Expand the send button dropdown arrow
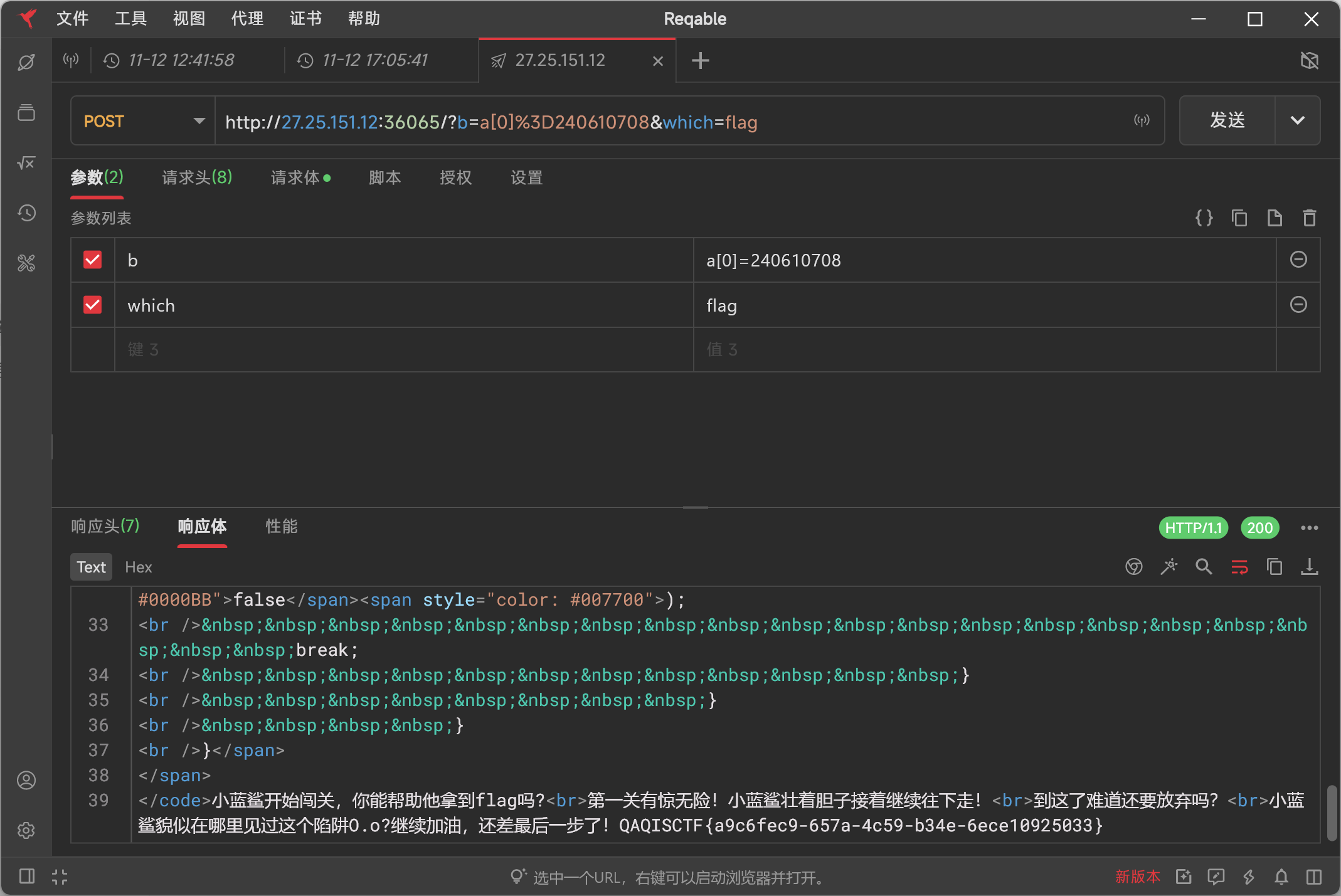1341x896 pixels. pyautogui.click(x=1297, y=120)
